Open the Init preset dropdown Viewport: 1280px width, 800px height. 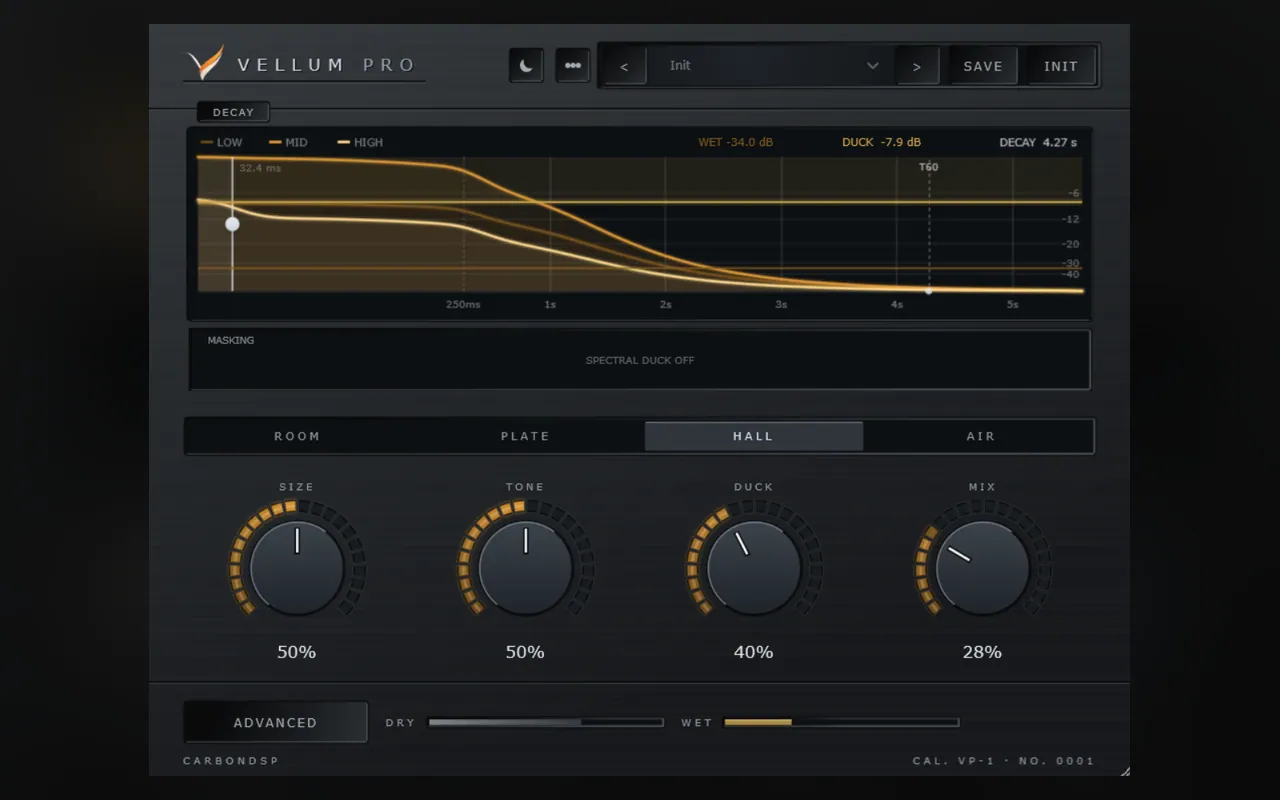[770, 66]
